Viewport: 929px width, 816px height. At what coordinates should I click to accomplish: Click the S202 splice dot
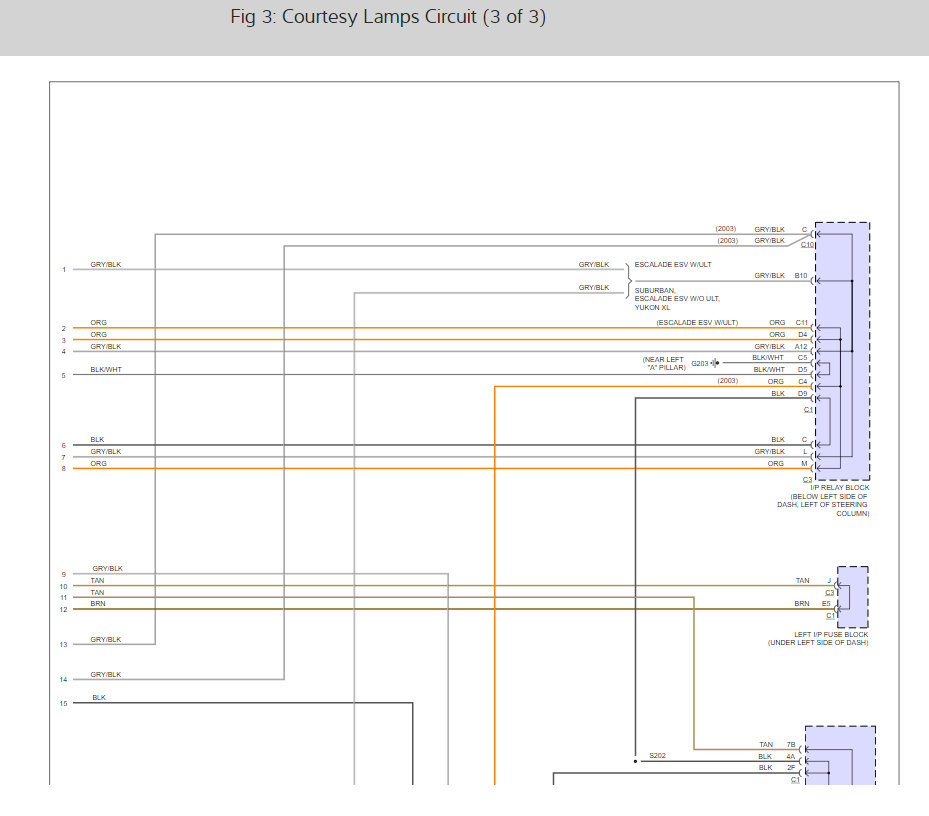coord(634,760)
